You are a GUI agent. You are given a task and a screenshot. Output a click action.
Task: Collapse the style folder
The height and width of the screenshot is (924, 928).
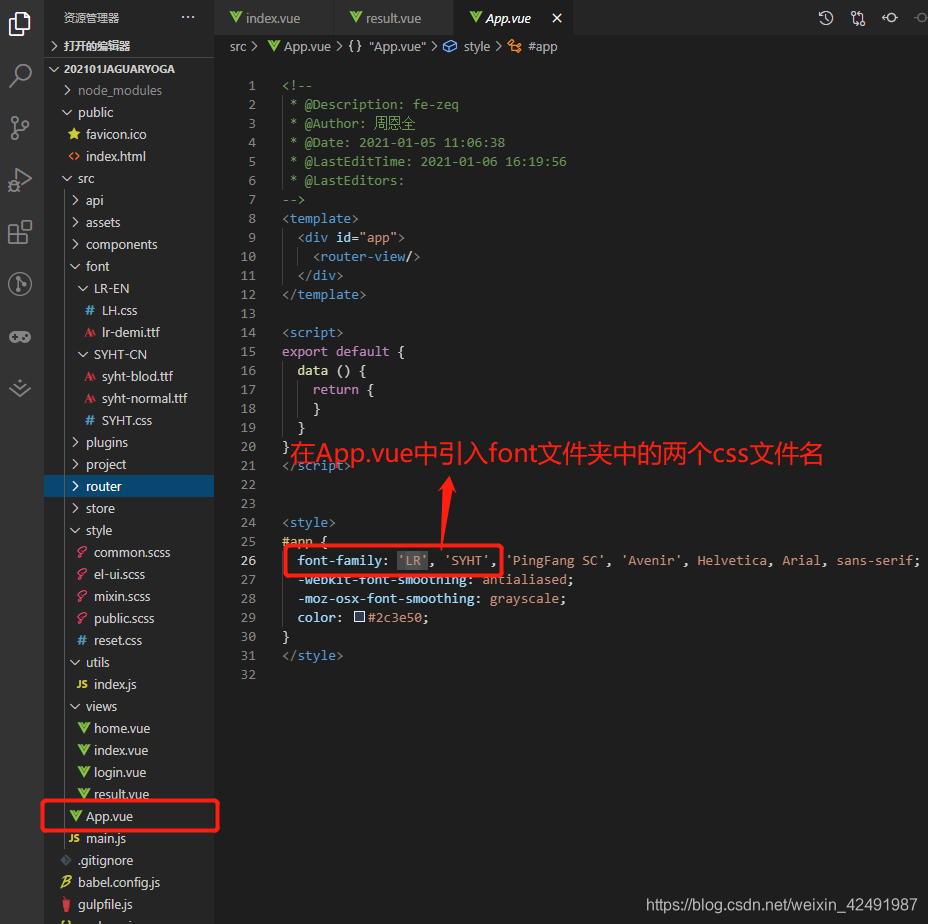click(128, 530)
